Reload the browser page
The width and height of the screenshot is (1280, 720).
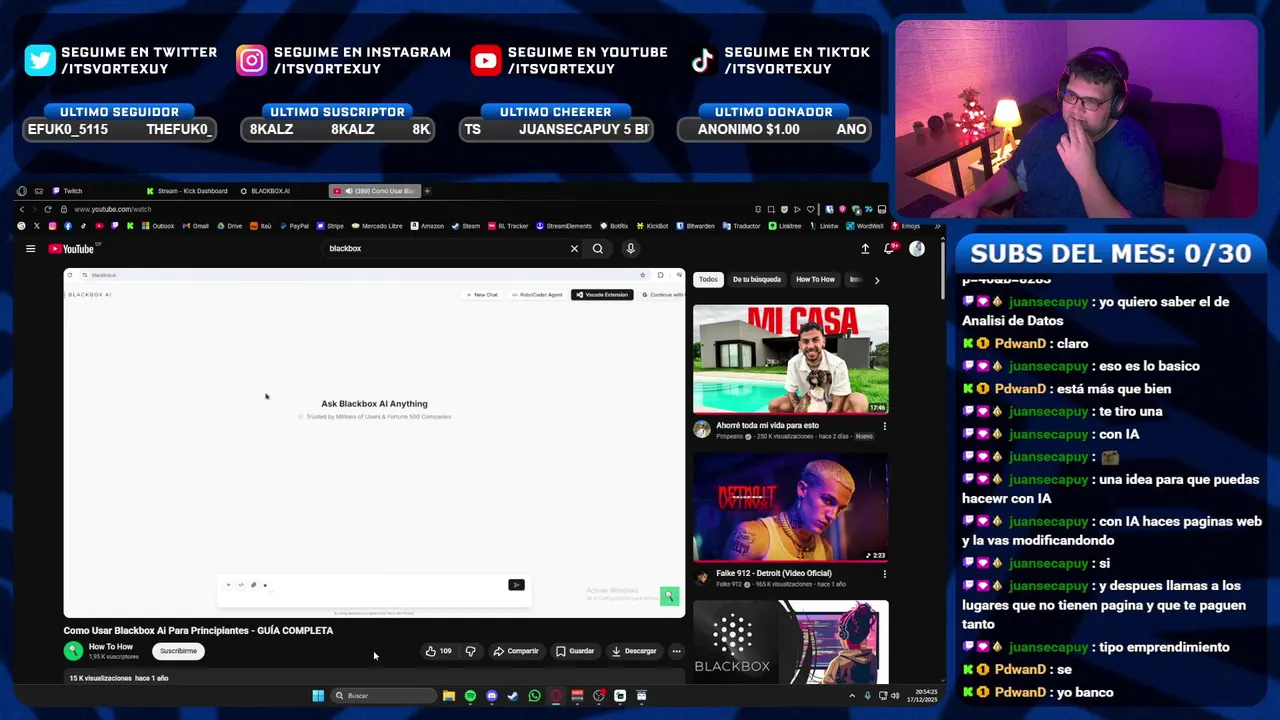47,209
